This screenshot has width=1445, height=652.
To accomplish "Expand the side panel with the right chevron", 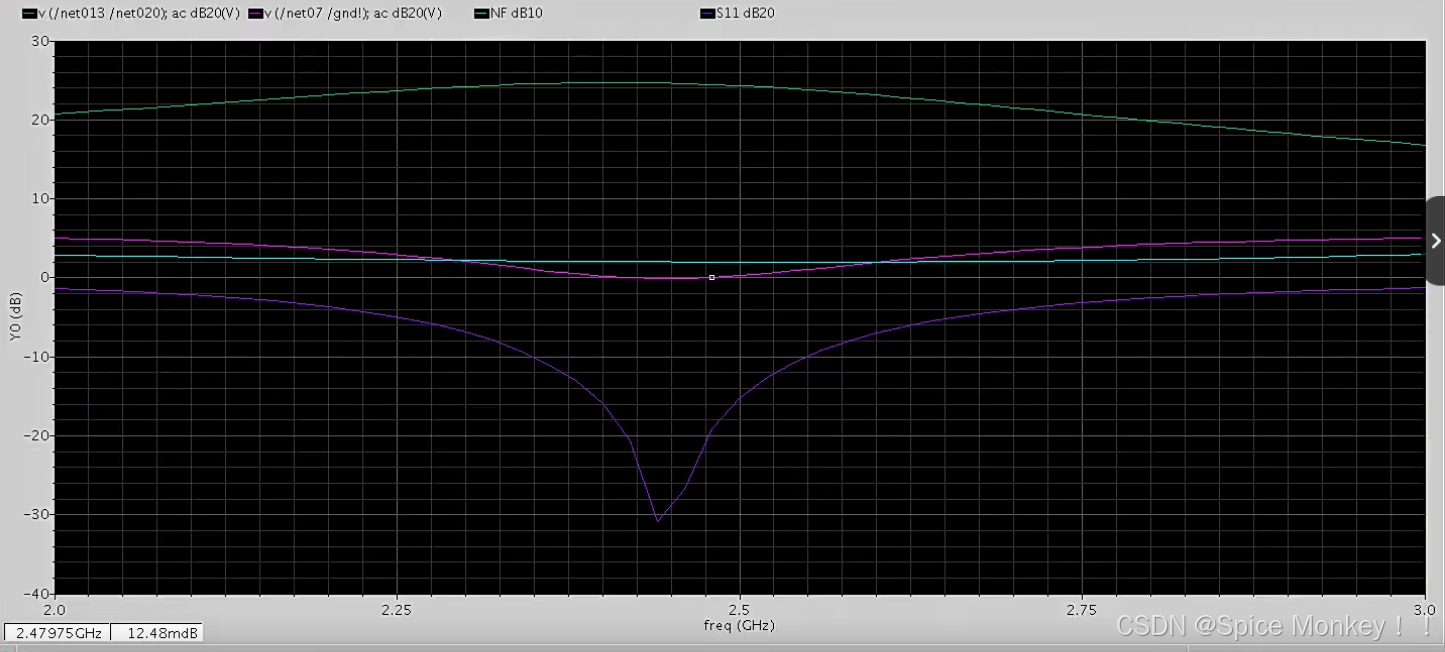I will click(x=1435, y=241).
